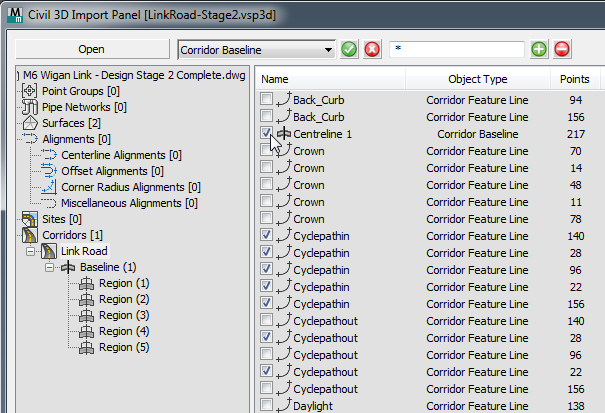Sort by the Object Type column header

pos(478,79)
